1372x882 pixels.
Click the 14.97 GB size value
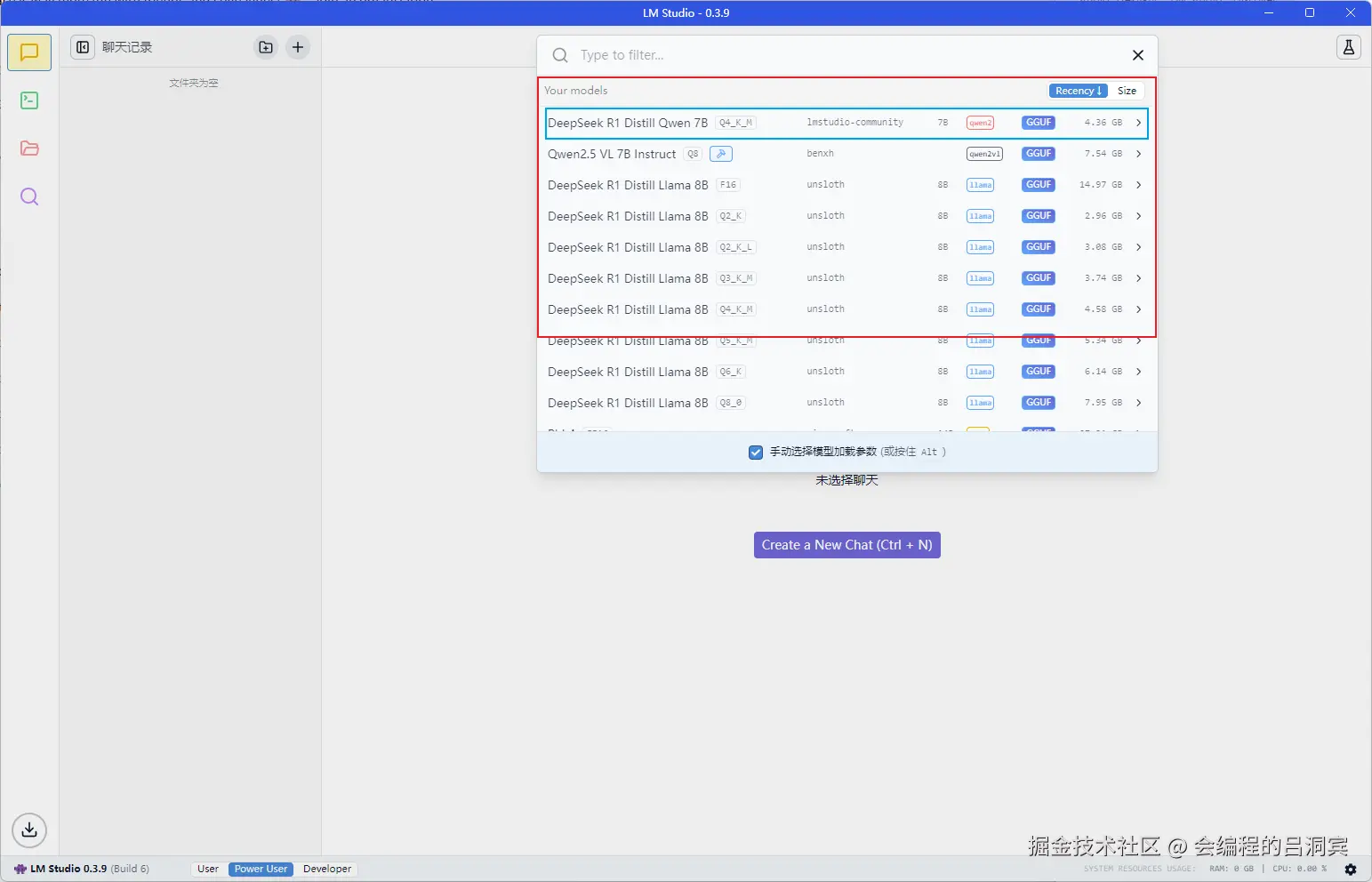click(x=1100, y=185)
